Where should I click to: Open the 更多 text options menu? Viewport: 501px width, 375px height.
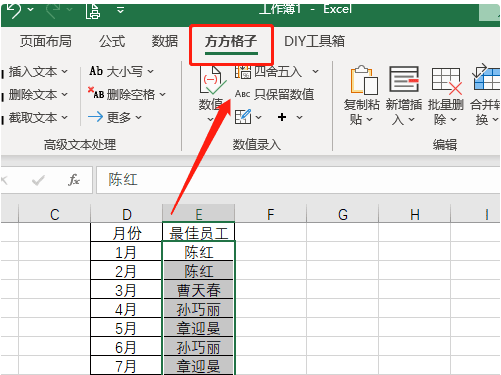(115, 117)
